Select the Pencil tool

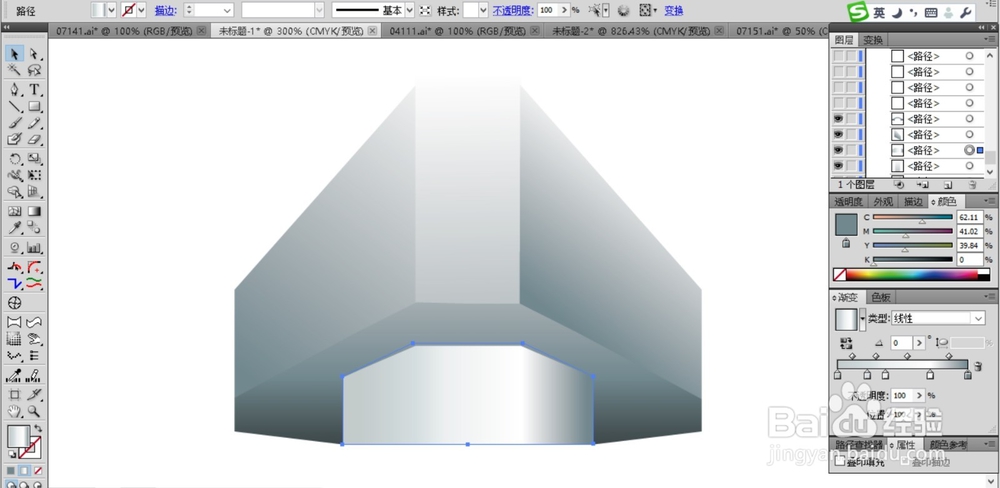point(34,123)
